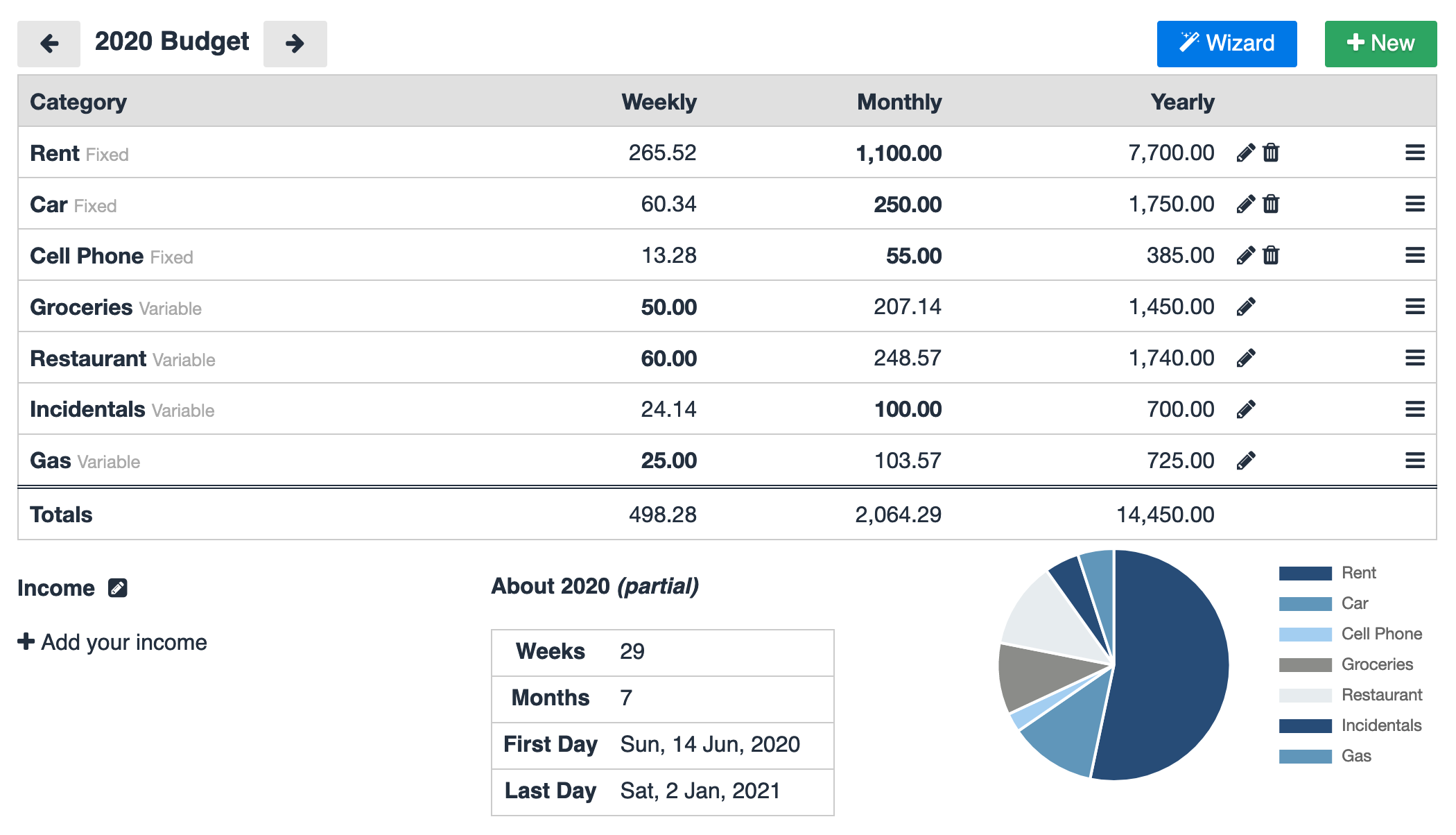Image resolution: width=1456 pixels, height=835 pixels.
Task: Click the trash icon in Car row
Action: (x=1271, y=204)
